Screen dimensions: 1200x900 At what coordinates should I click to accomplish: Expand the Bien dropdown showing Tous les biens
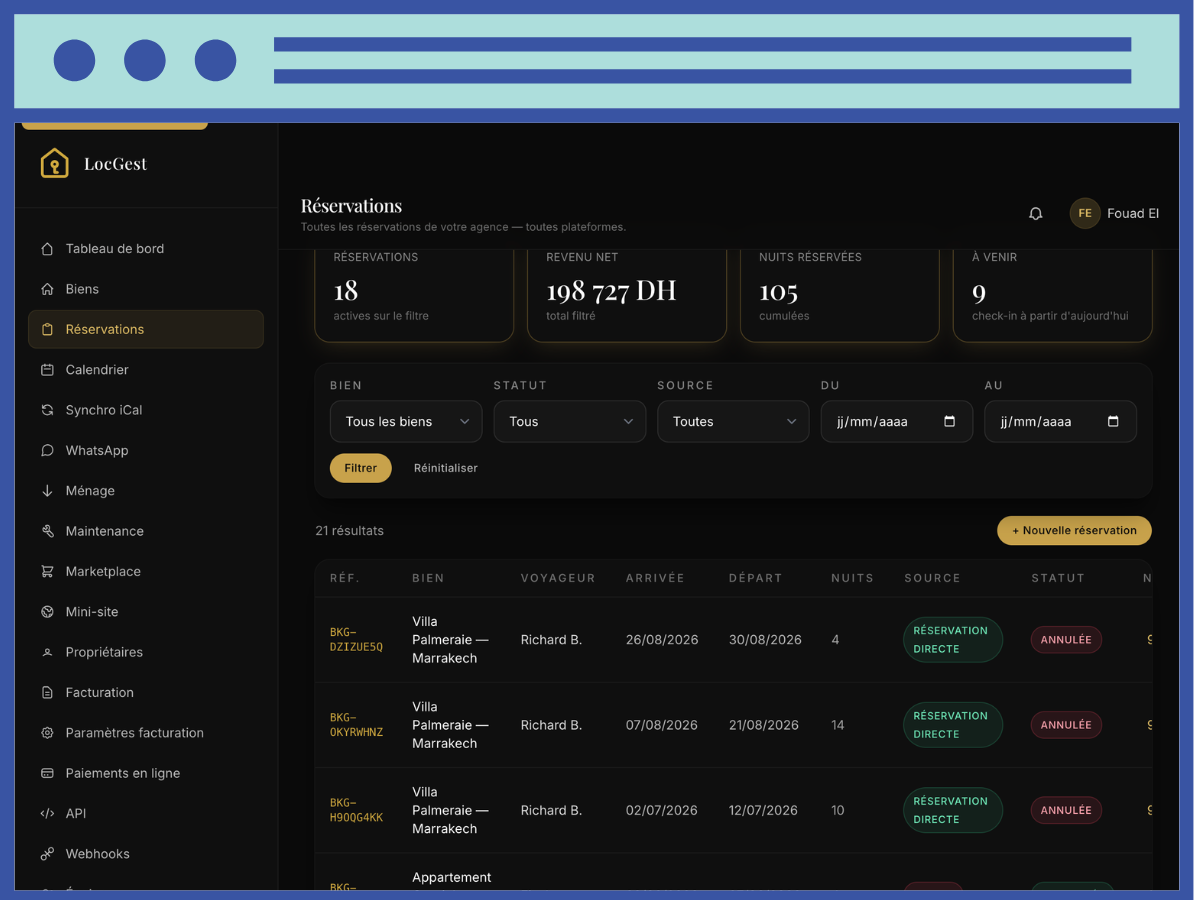(x=406, y=421)
